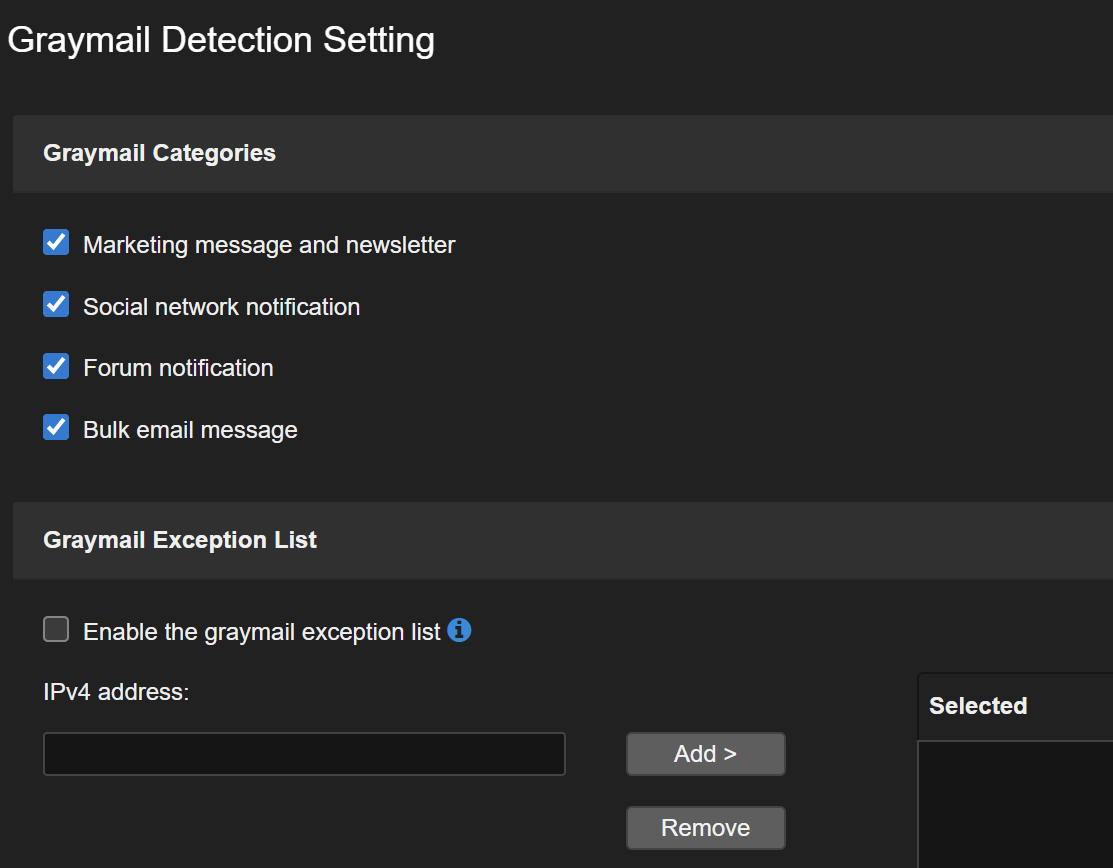Untick the Forum notification checkbox
This screenshot has height=868, width=1113.
coord(56,367)
